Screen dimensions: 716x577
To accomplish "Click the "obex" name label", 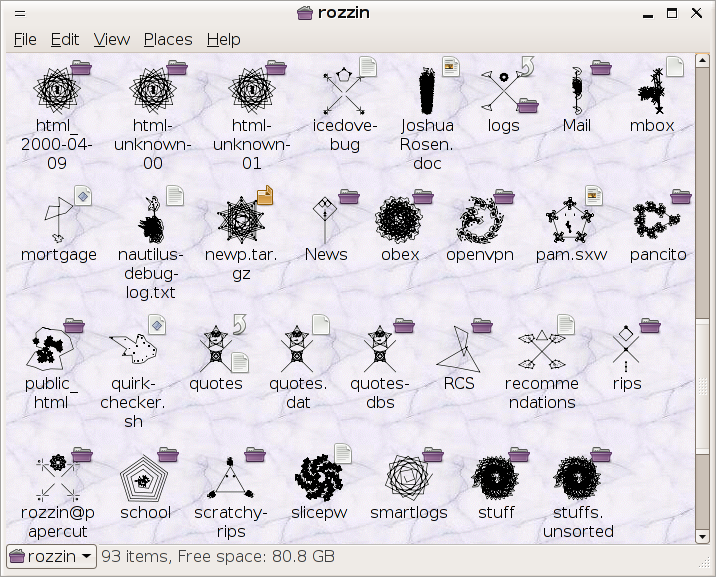I will click(x=400, y=255).
